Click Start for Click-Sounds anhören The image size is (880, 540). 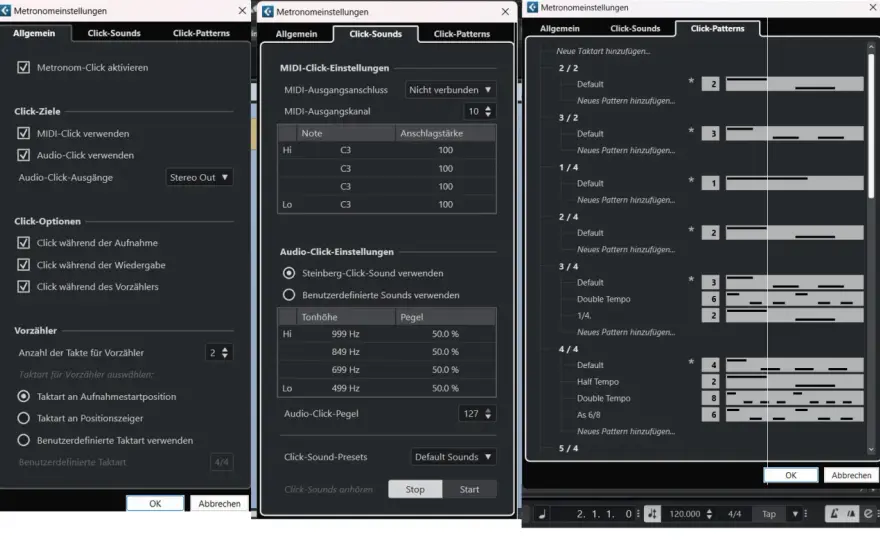(469, 489)
